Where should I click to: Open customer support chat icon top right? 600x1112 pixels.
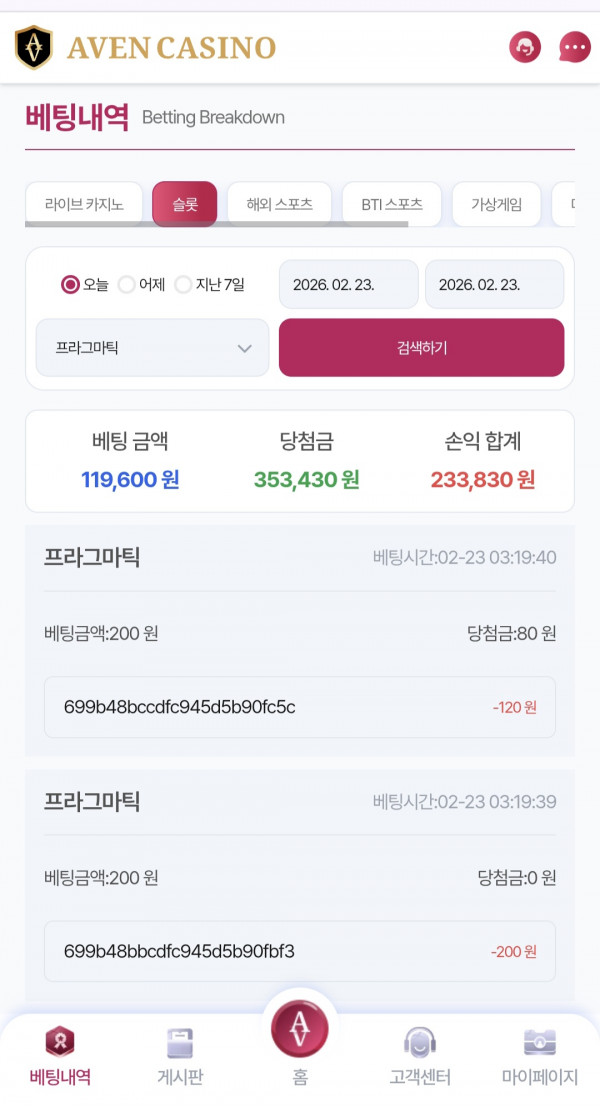pos(525,47)
